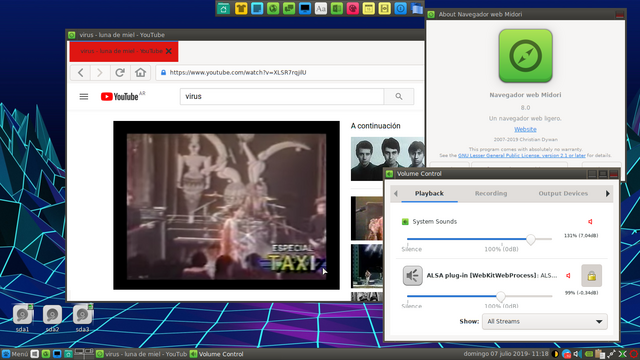Open the clipboard manager tray icon
The image size is (640, 360).
click(600, 354)
